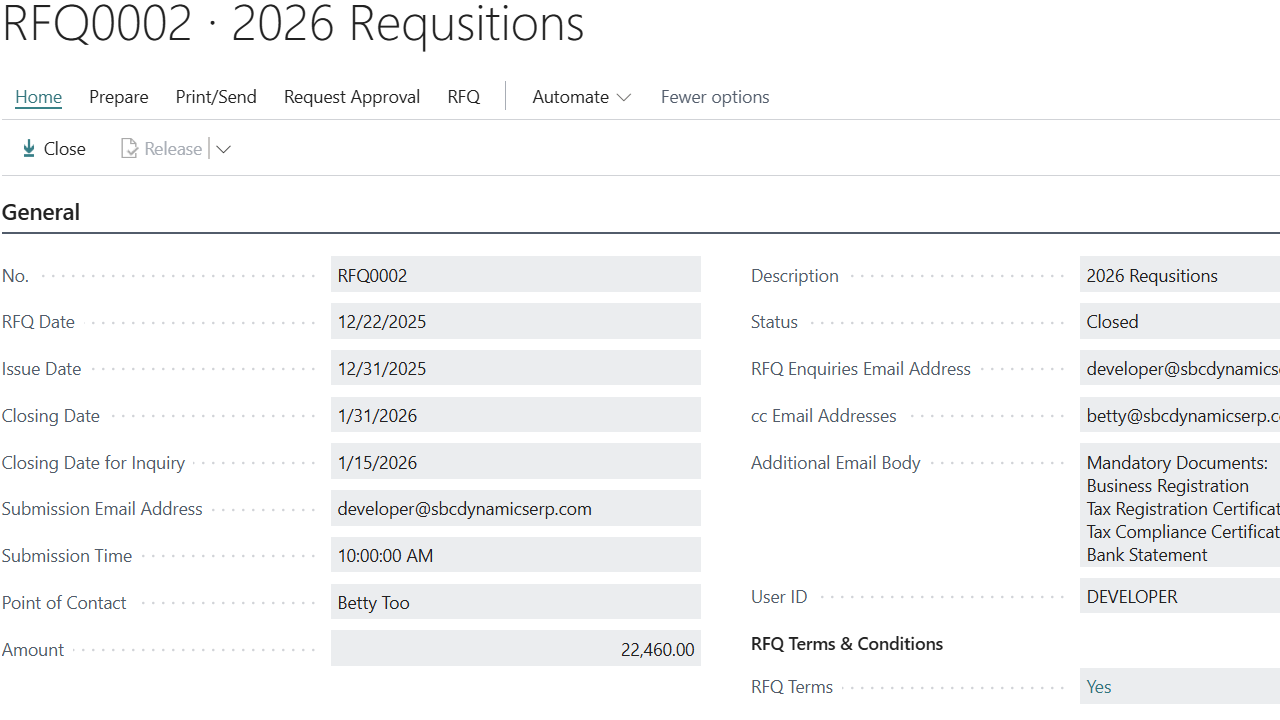Collapse the Automate dropdown arrow
This screenshot has width=1280, height=720.
point(624,96)
